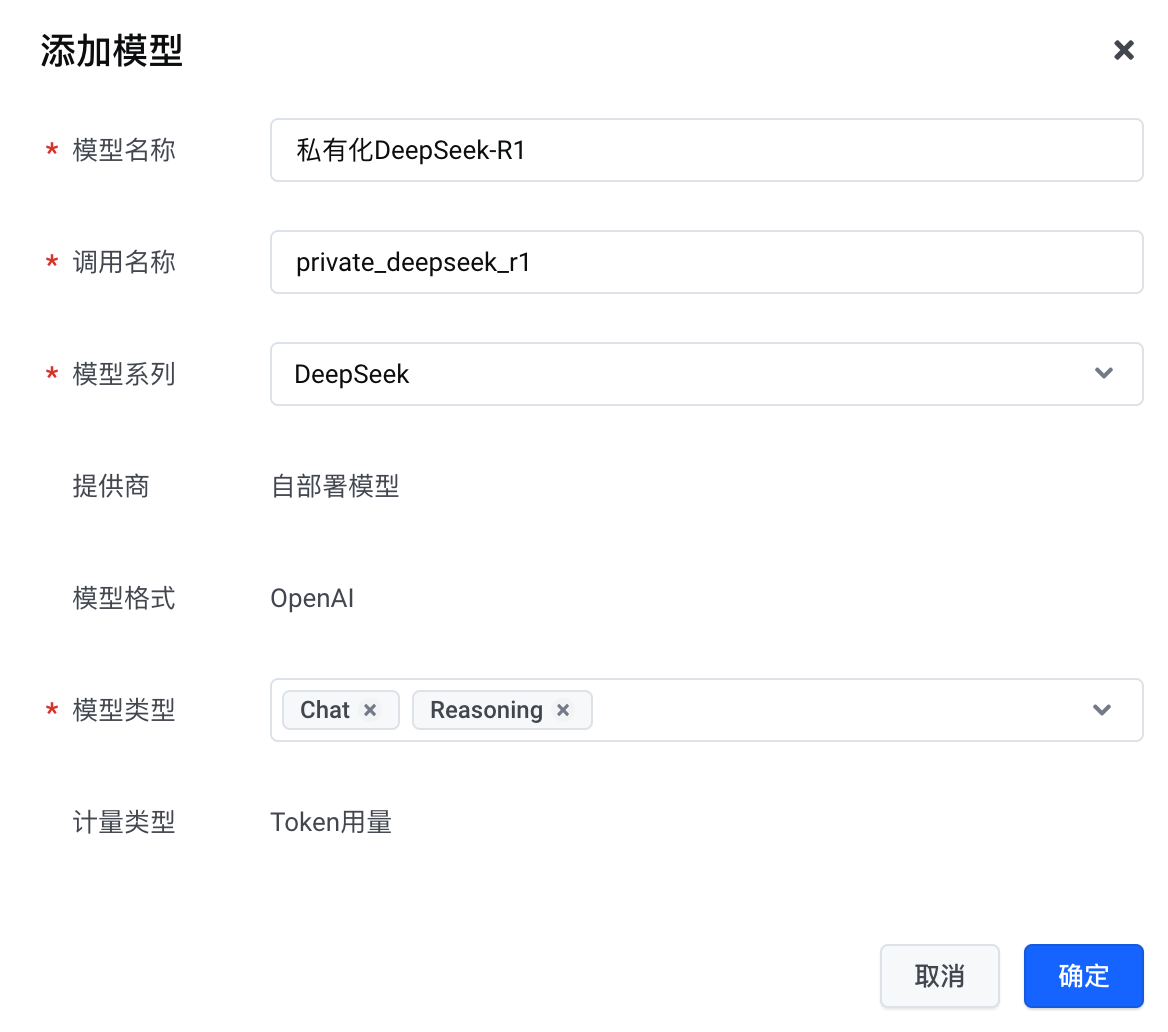The height and width of the screenshot is (1032, 1168).
Task: Click the Chat tag label
Action: [325, 710]
